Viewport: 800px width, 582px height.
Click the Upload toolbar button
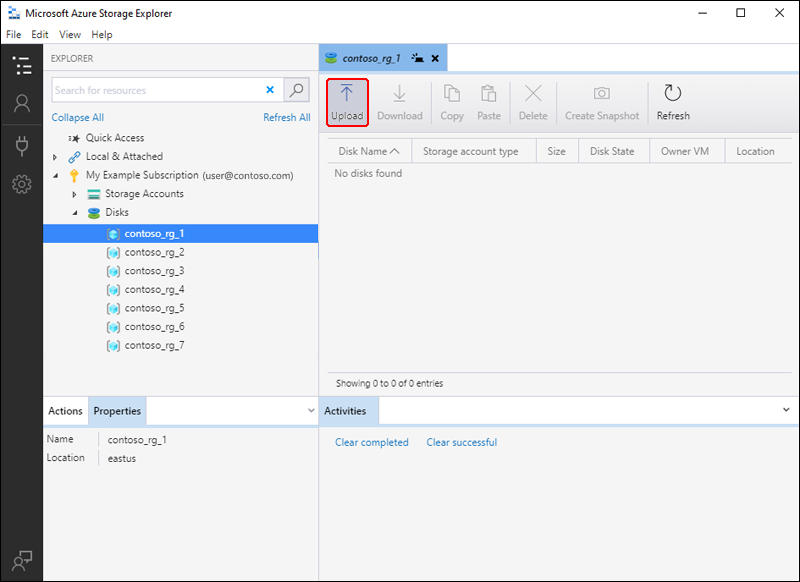347,103
